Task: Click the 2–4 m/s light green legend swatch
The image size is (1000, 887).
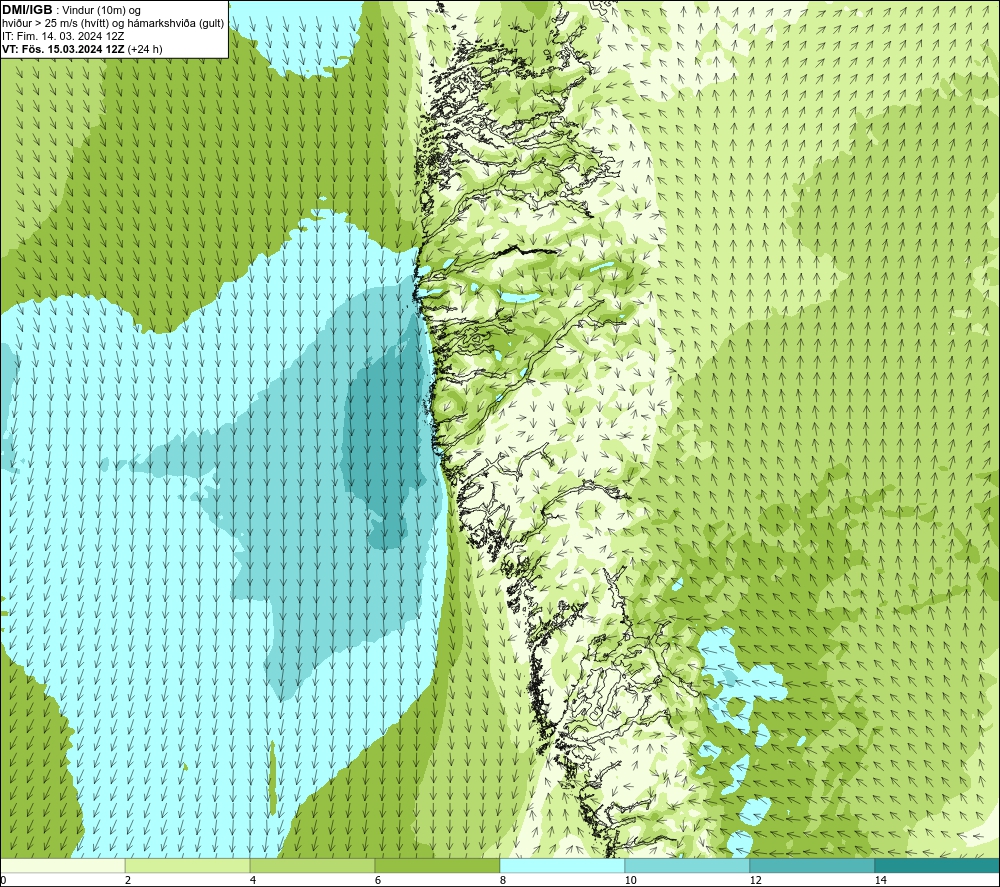Action: (x=188, y=866)
